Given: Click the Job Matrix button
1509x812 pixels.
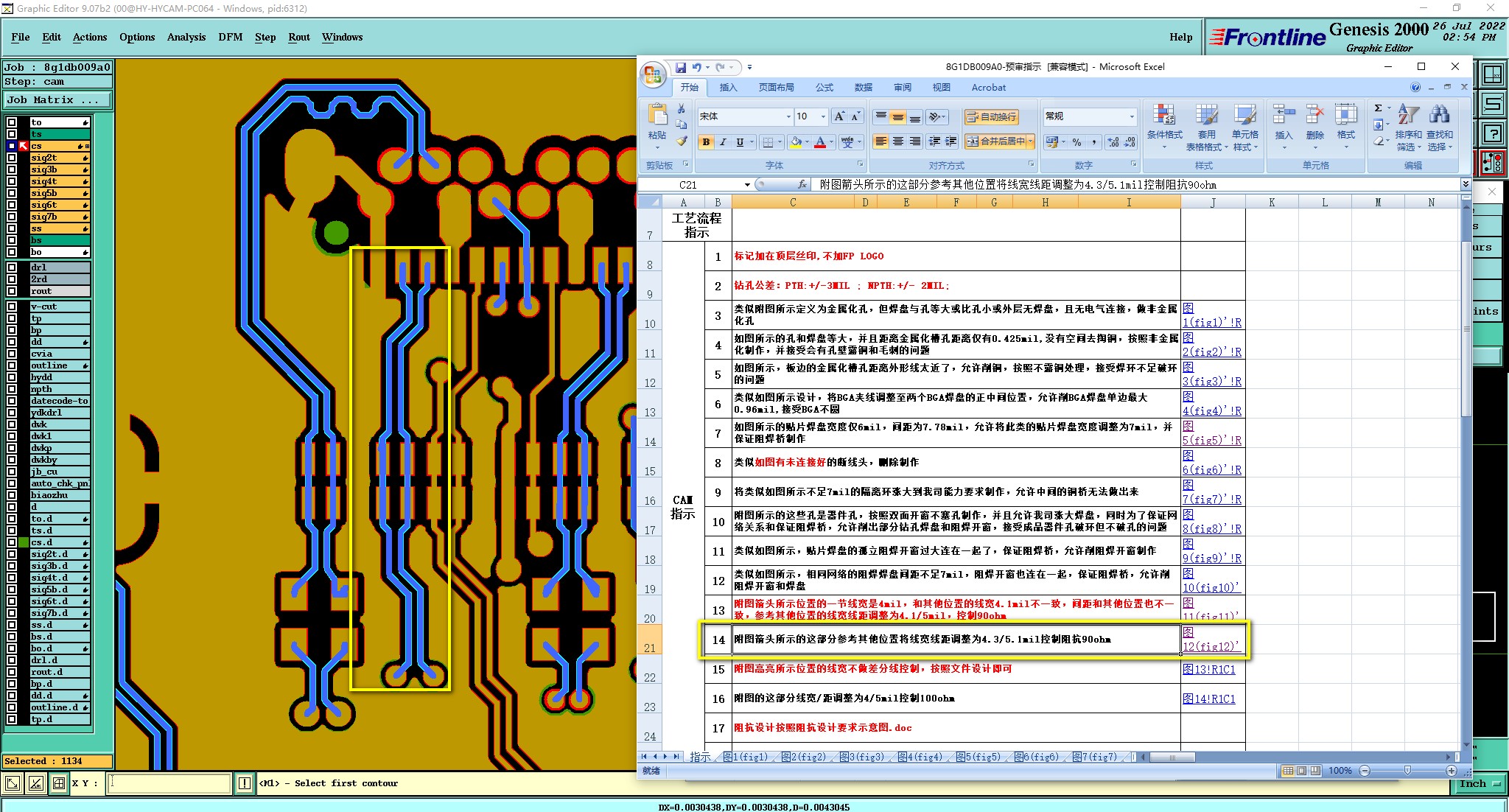Looking at the screenshot, I should [x=57, y=99].
